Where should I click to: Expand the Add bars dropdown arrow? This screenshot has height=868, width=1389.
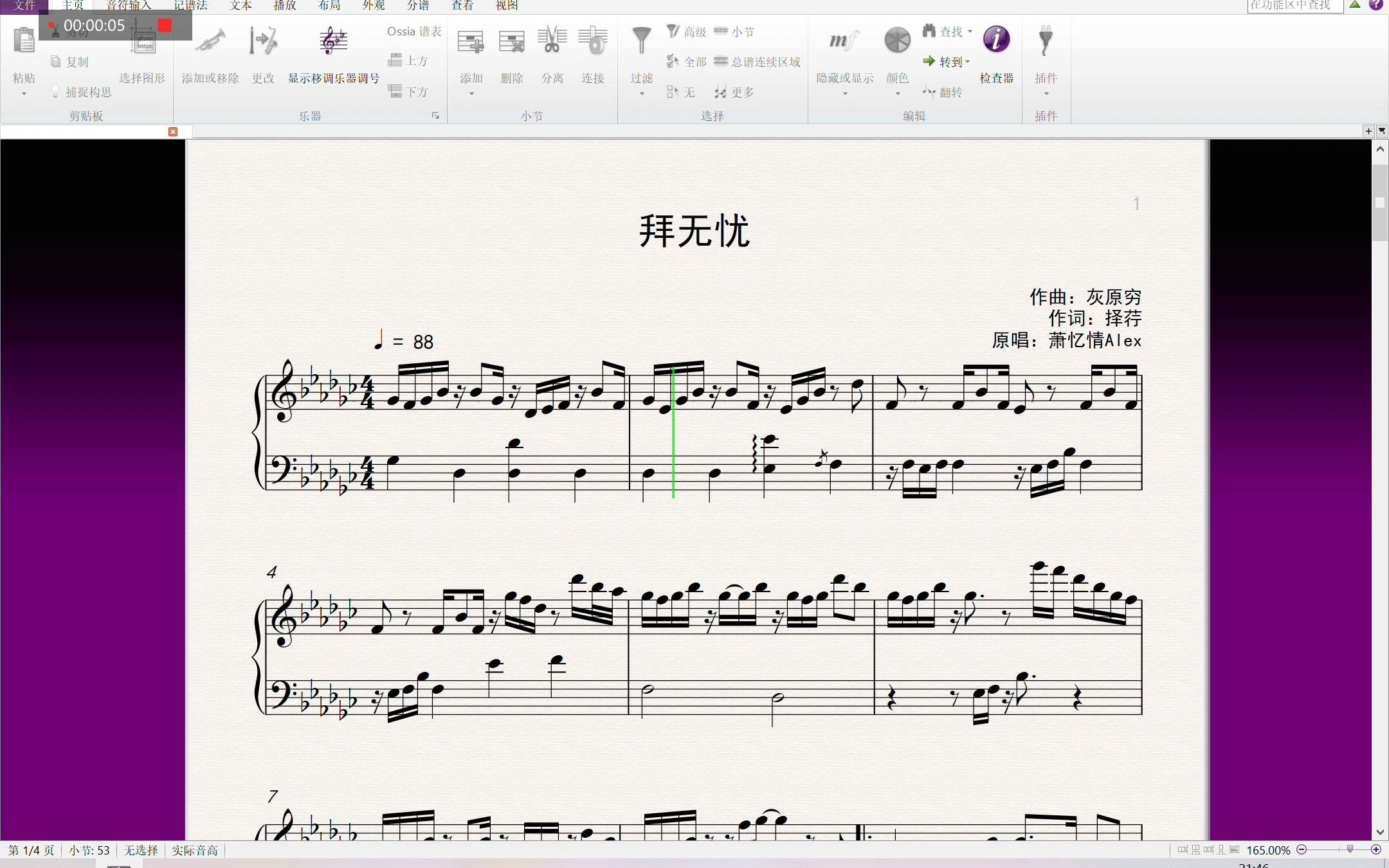tap(471, 94)
